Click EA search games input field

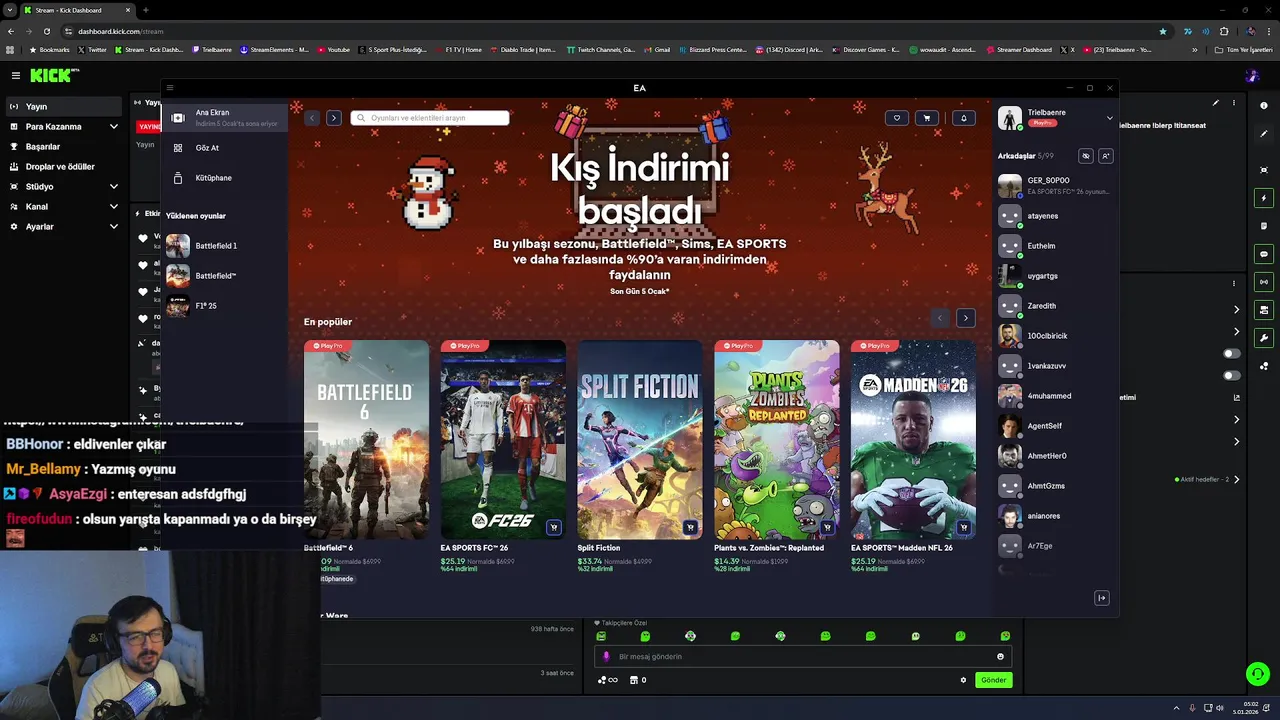click(x=430, y=118)
